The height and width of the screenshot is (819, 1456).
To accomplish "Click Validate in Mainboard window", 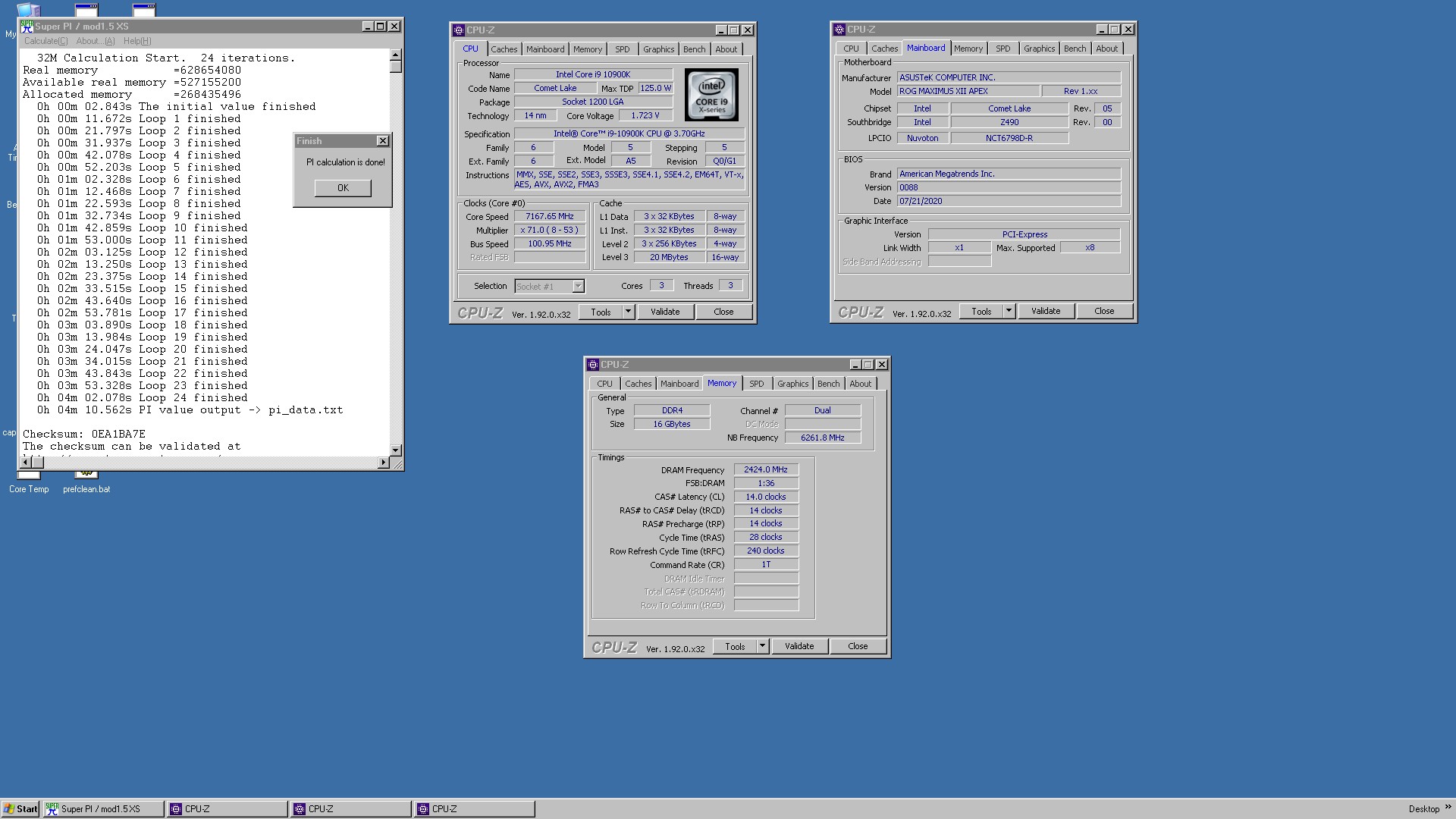I will pos(1046,311).
